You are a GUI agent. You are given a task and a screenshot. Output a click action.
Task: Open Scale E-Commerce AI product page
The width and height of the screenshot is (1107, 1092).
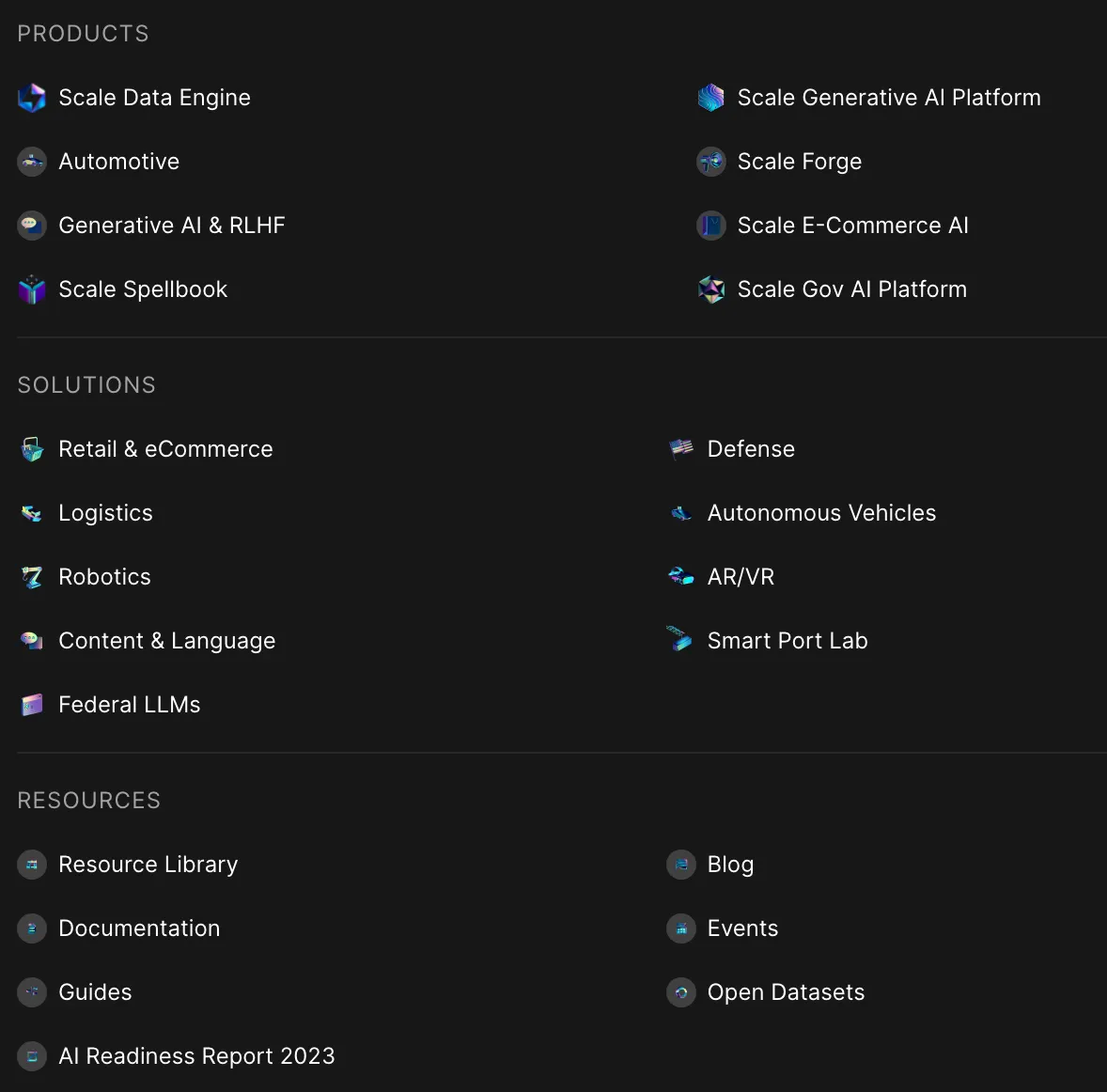[x=852, y=226]
